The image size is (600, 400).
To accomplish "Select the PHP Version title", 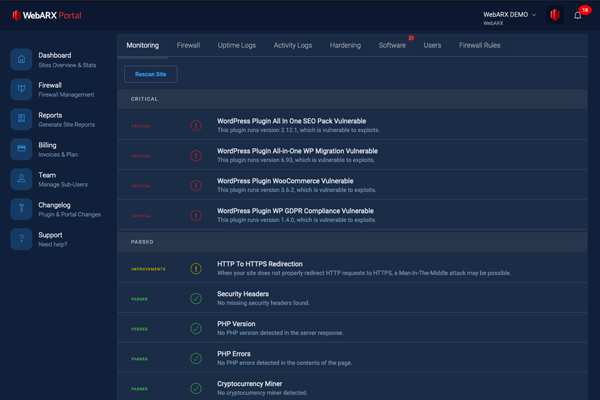I will [236, 324].
